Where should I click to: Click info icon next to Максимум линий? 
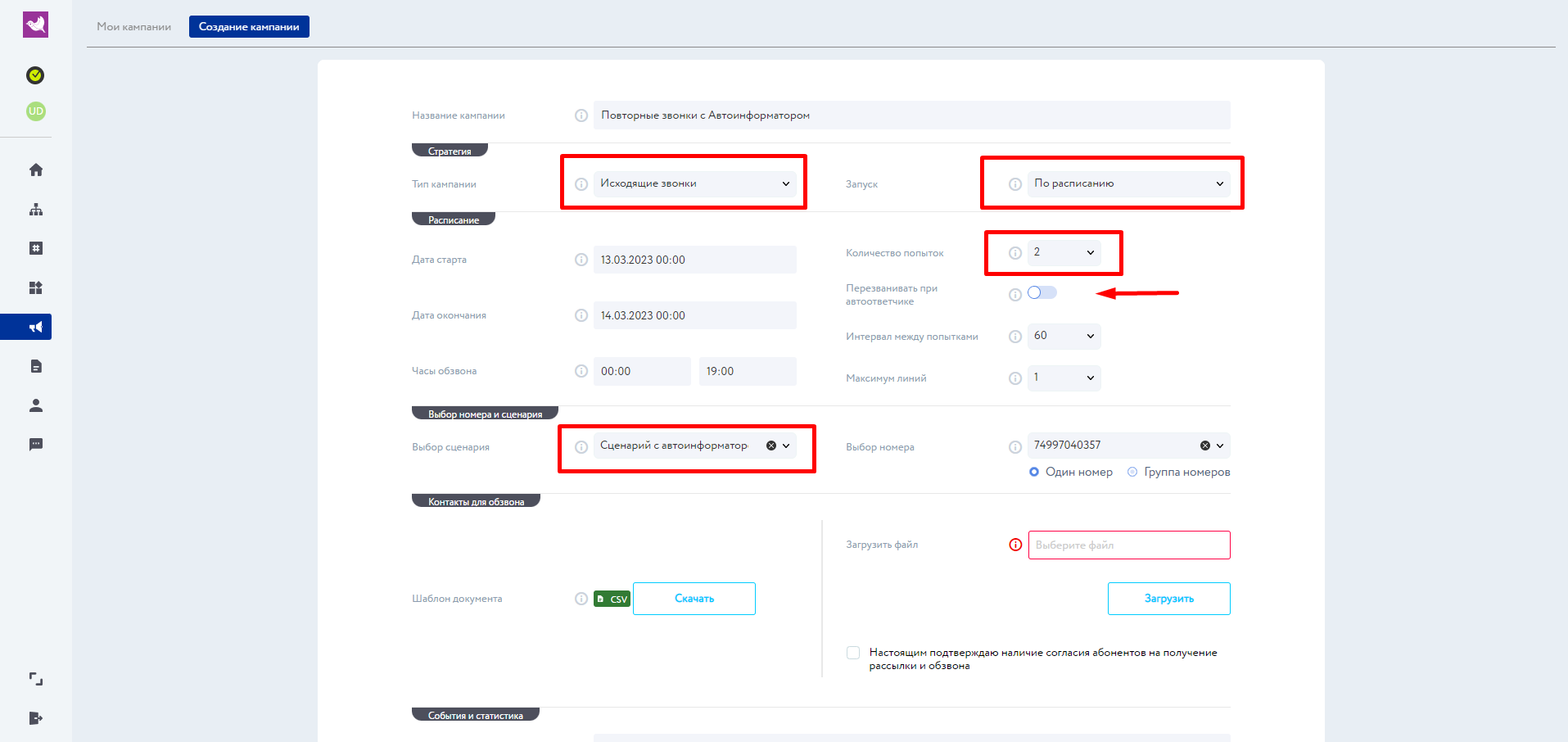(1015, 378)
